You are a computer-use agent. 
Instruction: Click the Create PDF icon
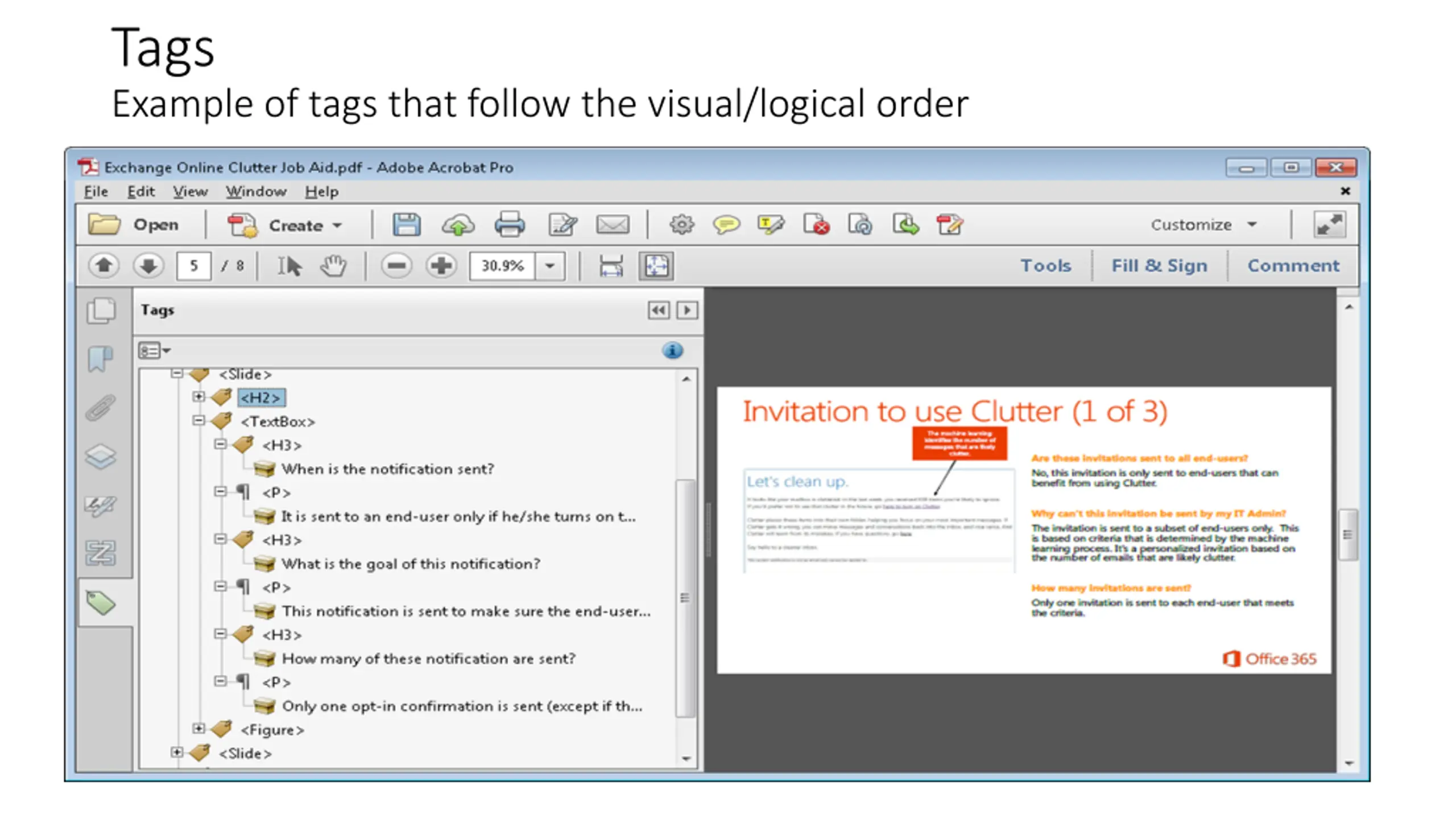point(243,225)
